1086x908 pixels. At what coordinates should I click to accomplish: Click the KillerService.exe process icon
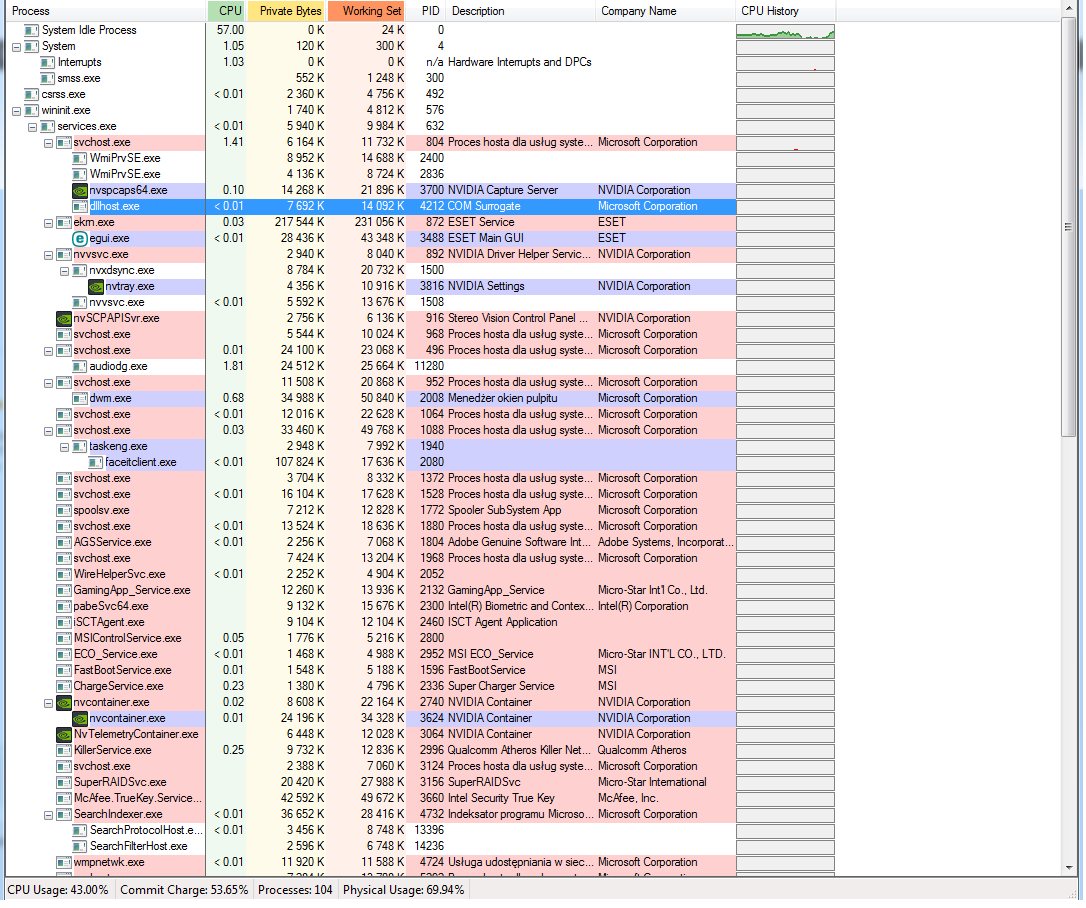[64, 750]
